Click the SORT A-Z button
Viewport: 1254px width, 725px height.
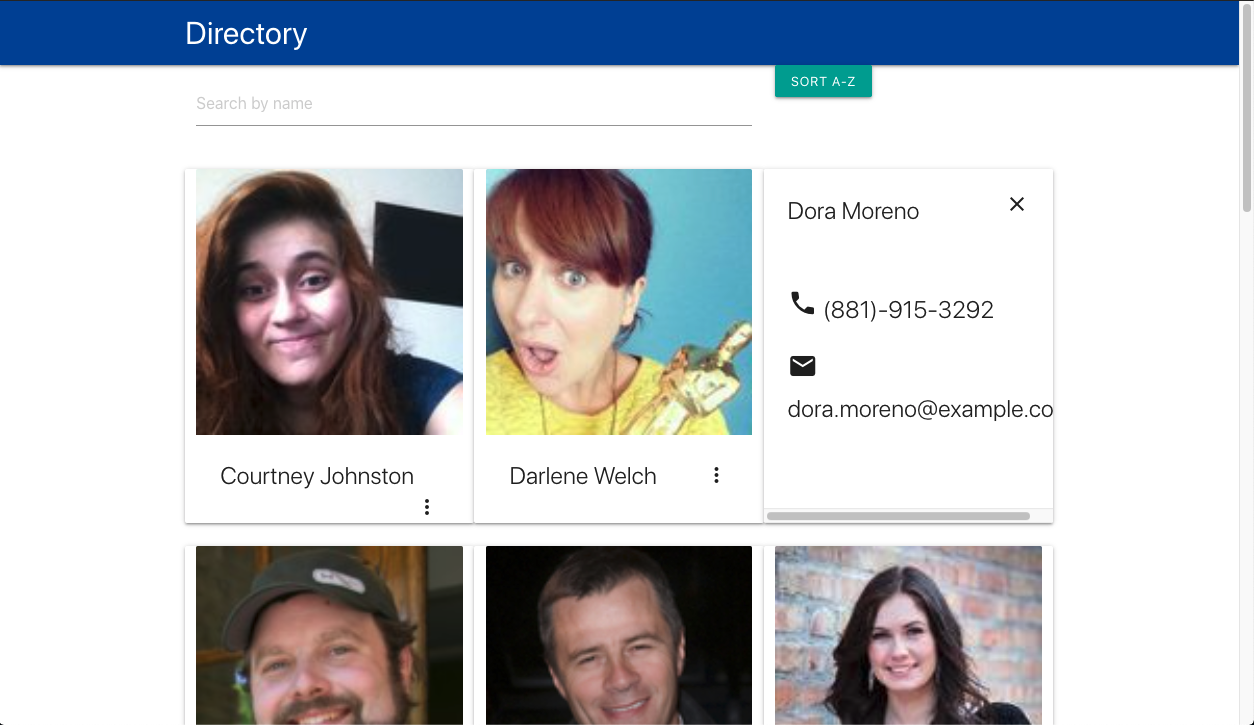[x=823, y=81]
